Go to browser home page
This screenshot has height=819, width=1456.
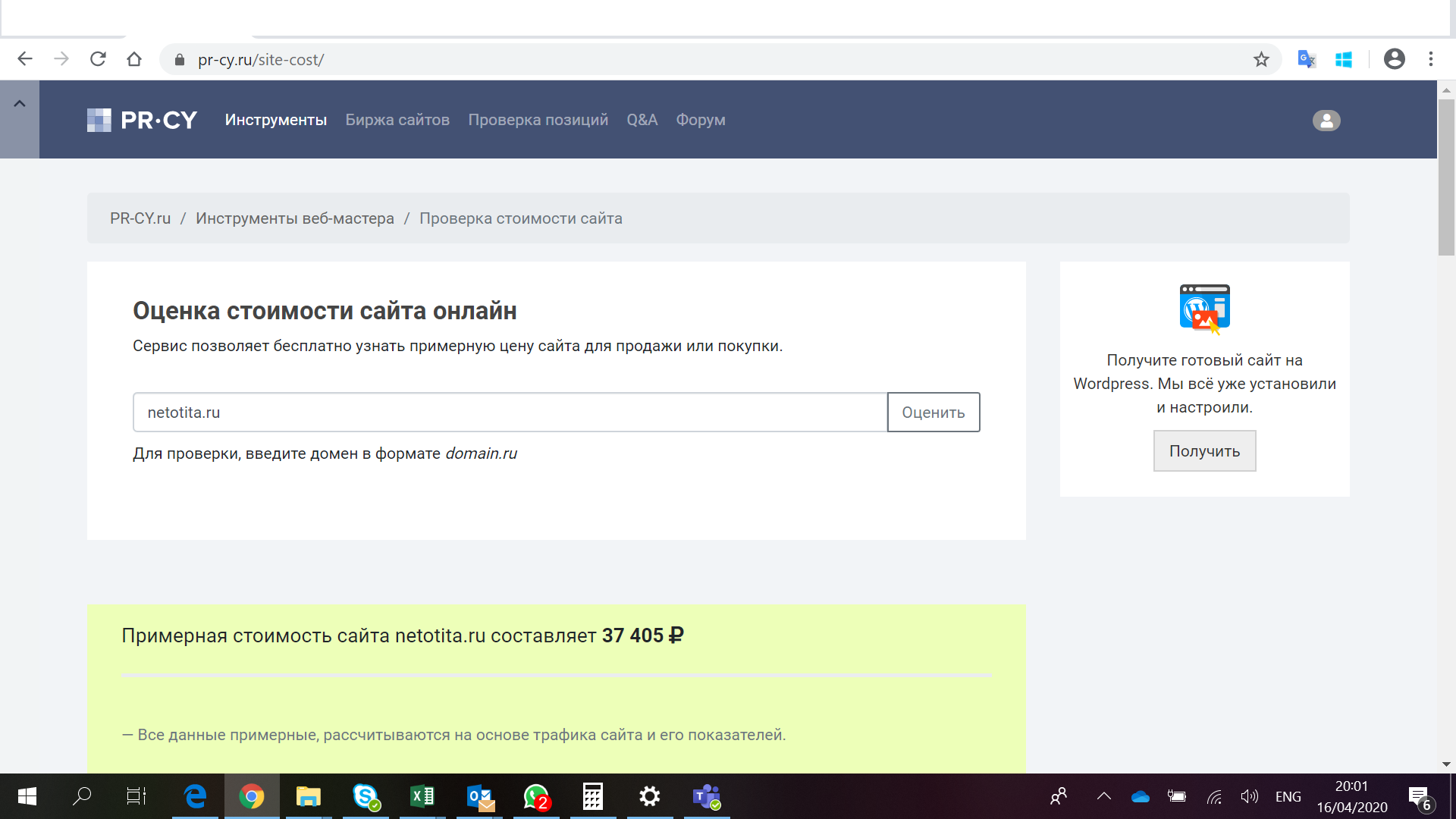tap(134, 59)
